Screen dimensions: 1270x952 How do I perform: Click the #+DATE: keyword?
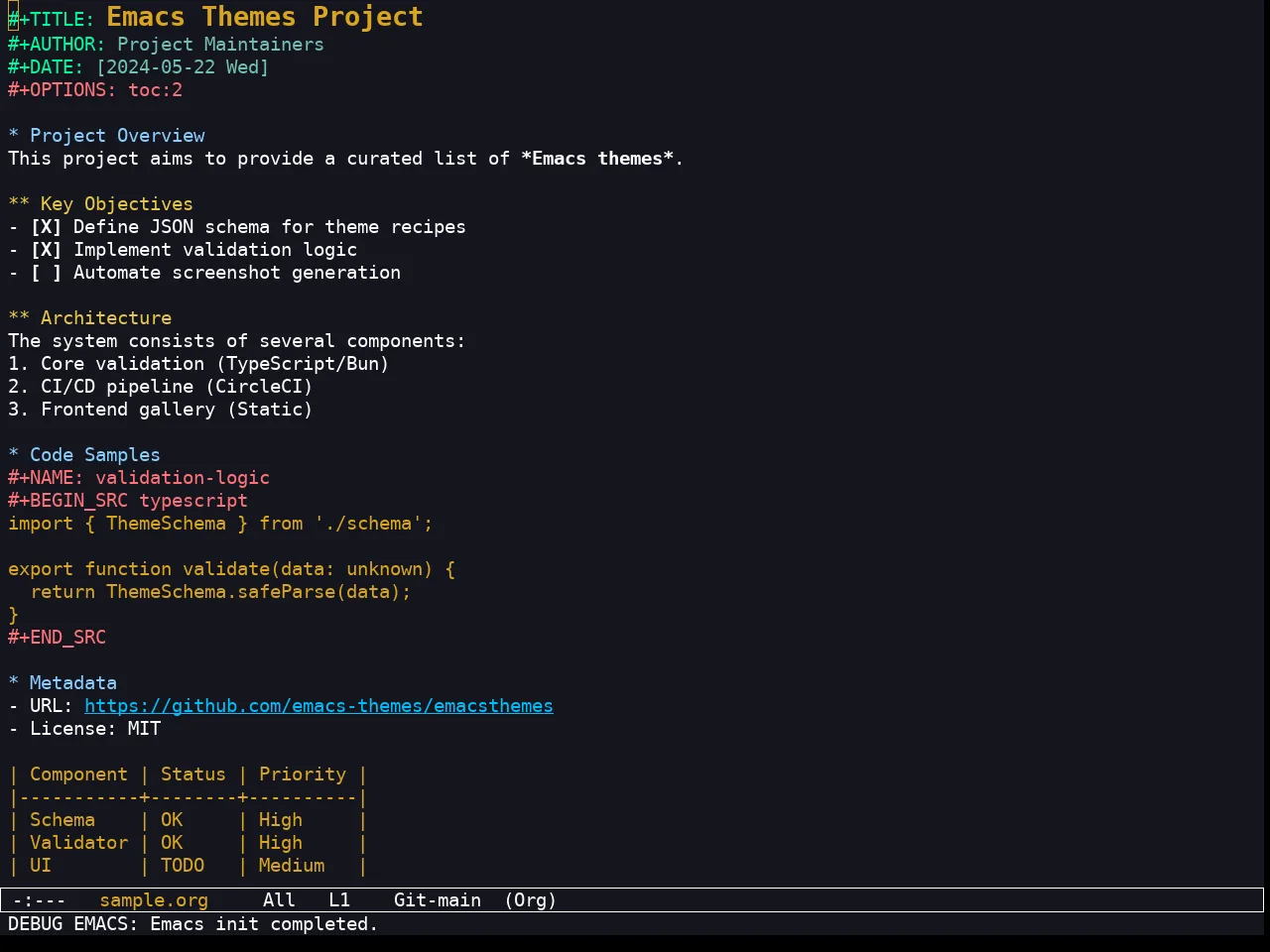tap(46, 67)
